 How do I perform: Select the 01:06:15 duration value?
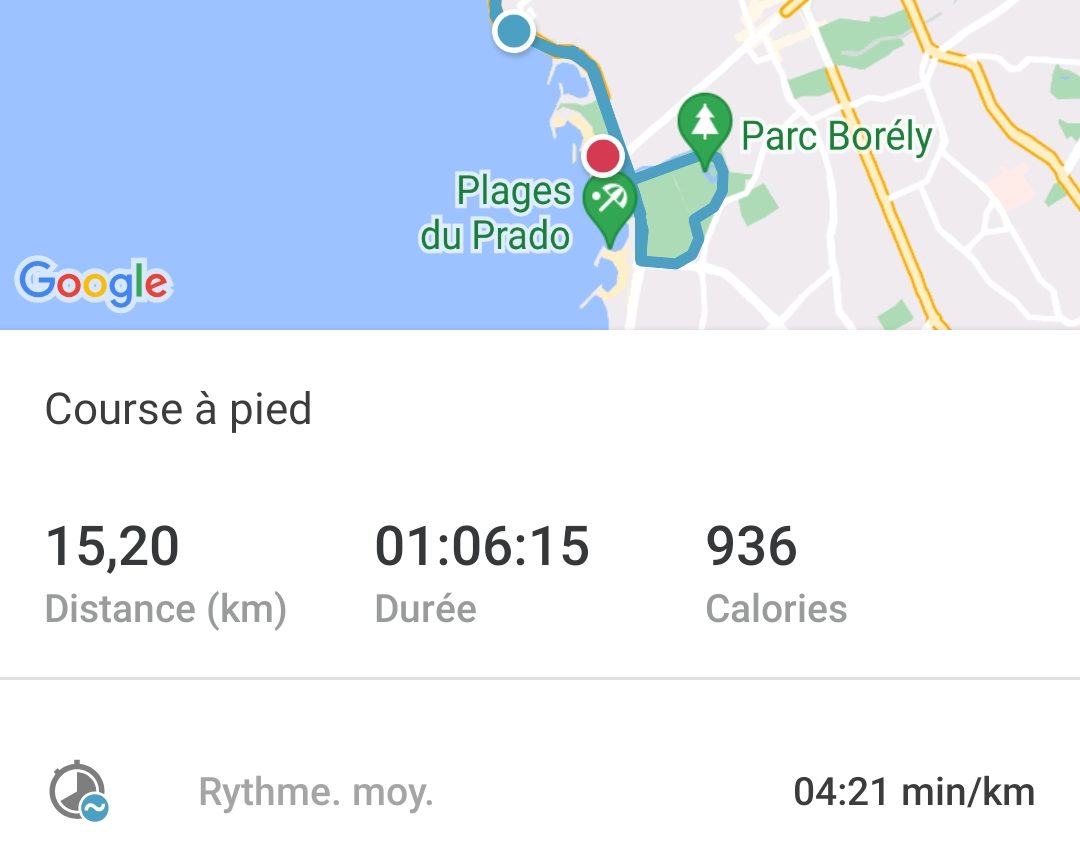coord(482,546)
